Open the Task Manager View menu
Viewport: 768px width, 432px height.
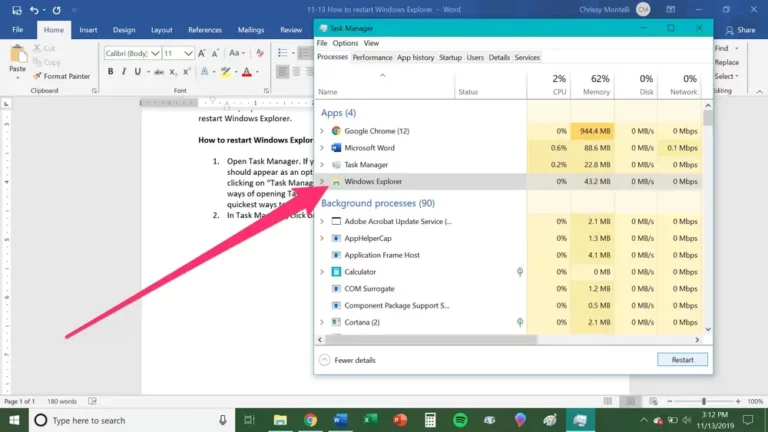click(x=371, y=43)
